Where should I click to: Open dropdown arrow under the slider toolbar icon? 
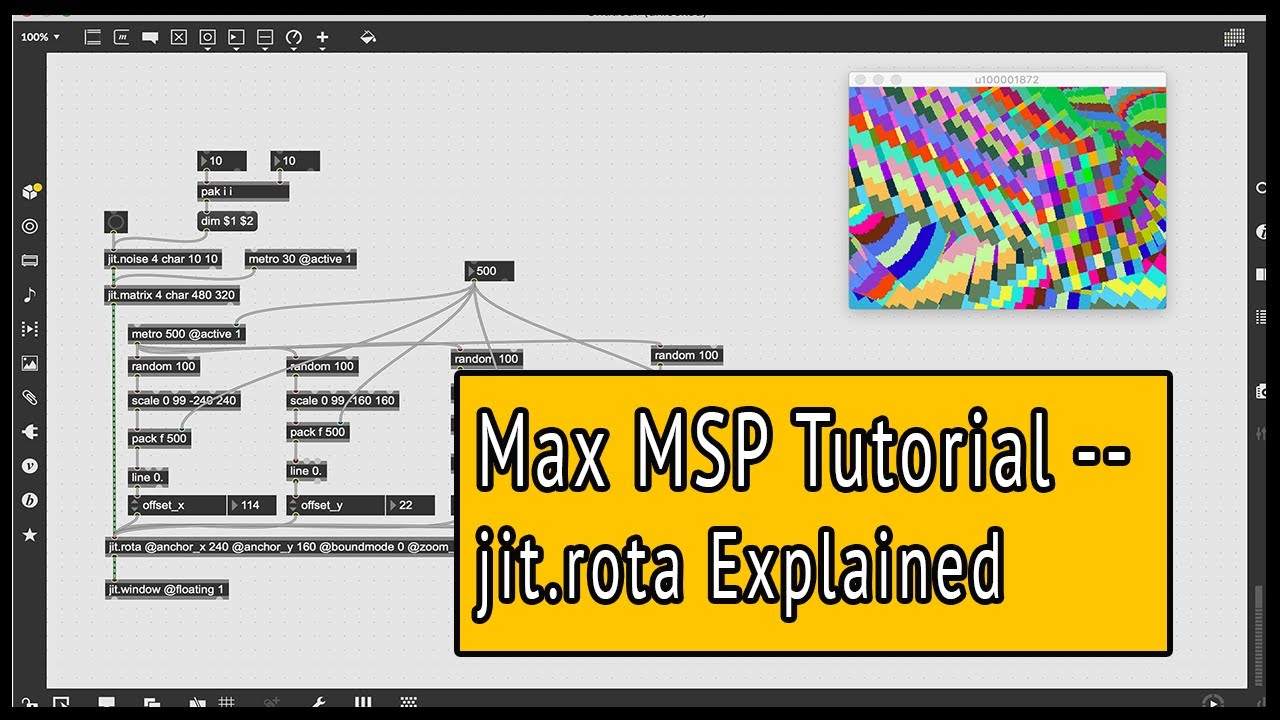(265, 48)
